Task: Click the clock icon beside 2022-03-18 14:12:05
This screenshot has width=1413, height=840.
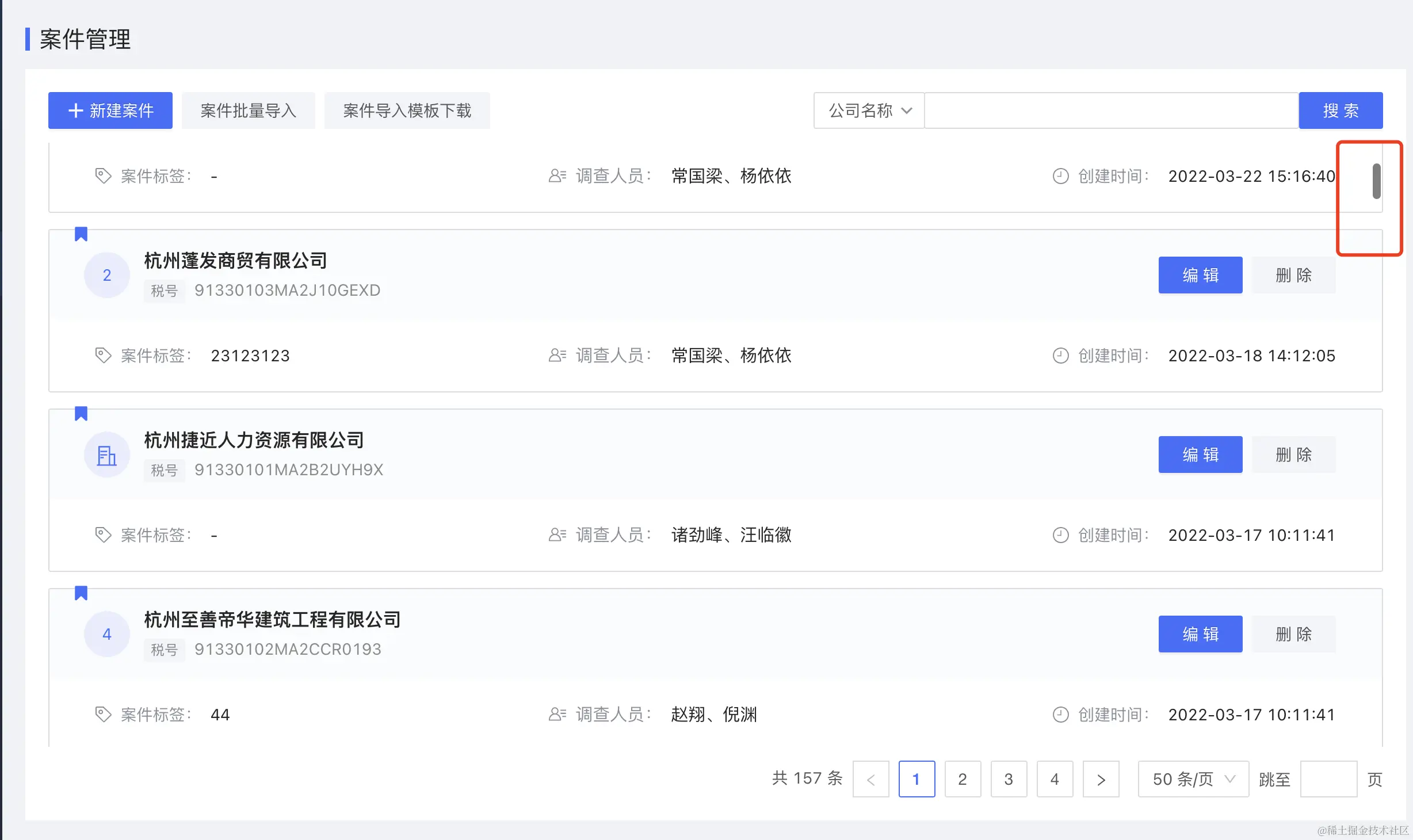Action: (1060, 356)
